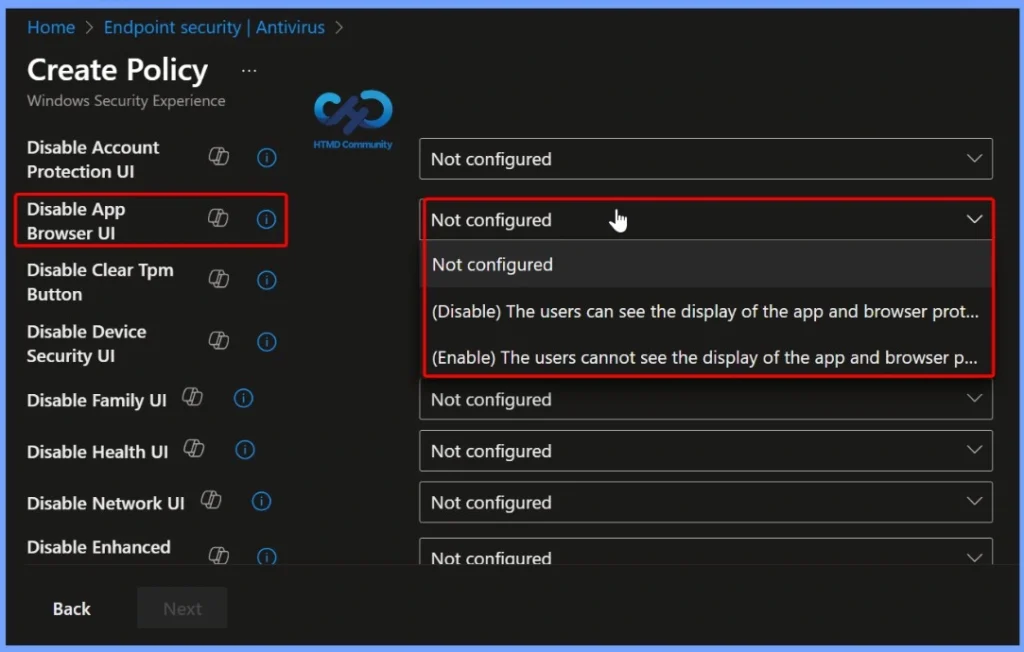Click the info icon next to Disable Clear Tpm Button

(x=266, y=280)
